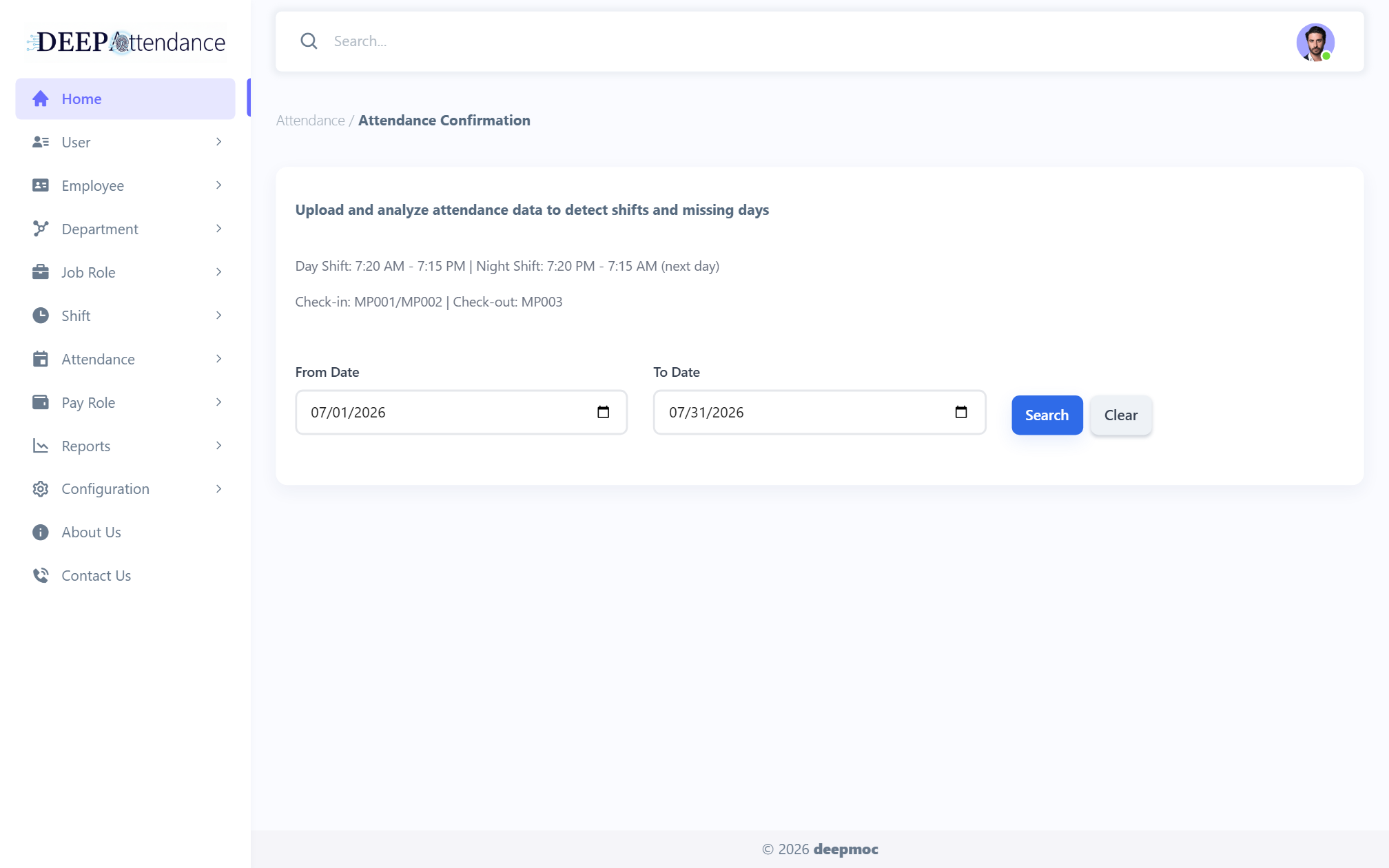Click the deepmoc footer link

(x=845, y=849)
